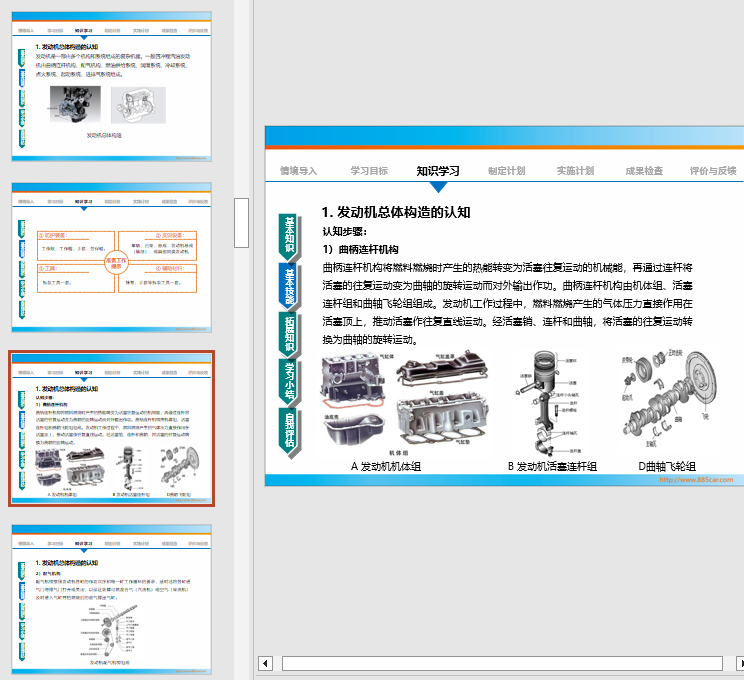Click the blue triangle marker under 知识学习
744x680 pixels.
438,187
